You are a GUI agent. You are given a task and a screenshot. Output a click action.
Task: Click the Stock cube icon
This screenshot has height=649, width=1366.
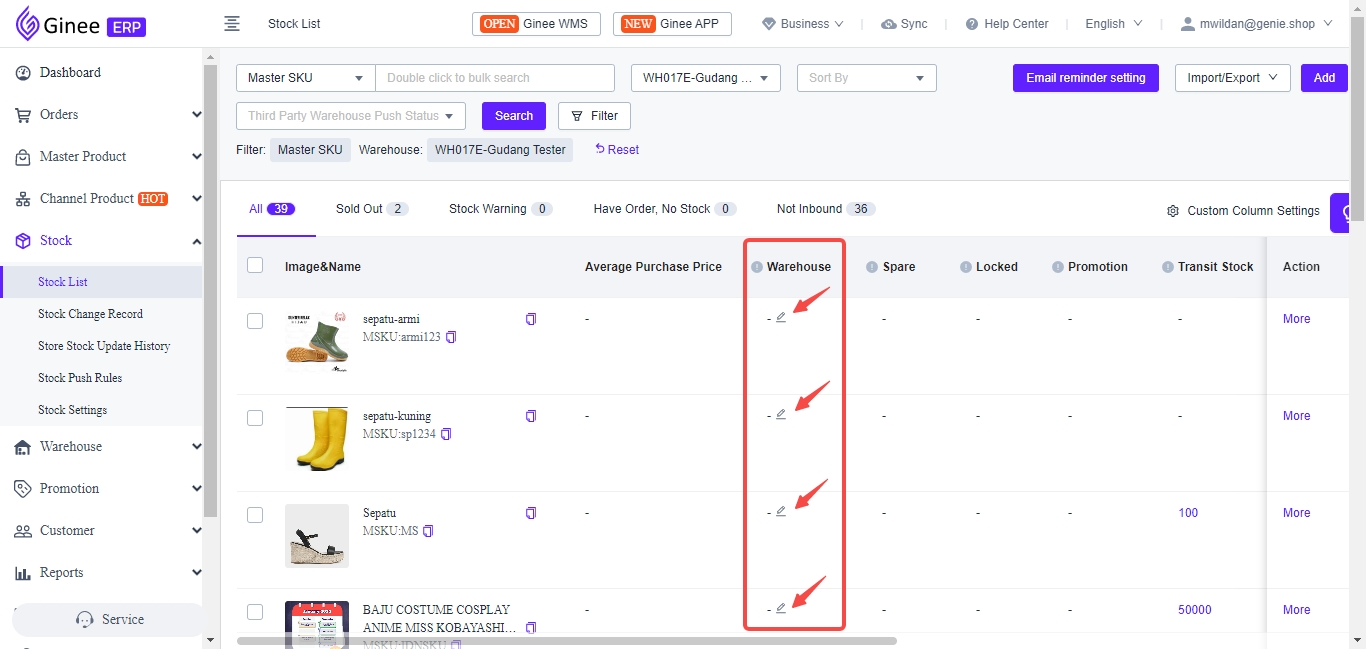point(22,241)
